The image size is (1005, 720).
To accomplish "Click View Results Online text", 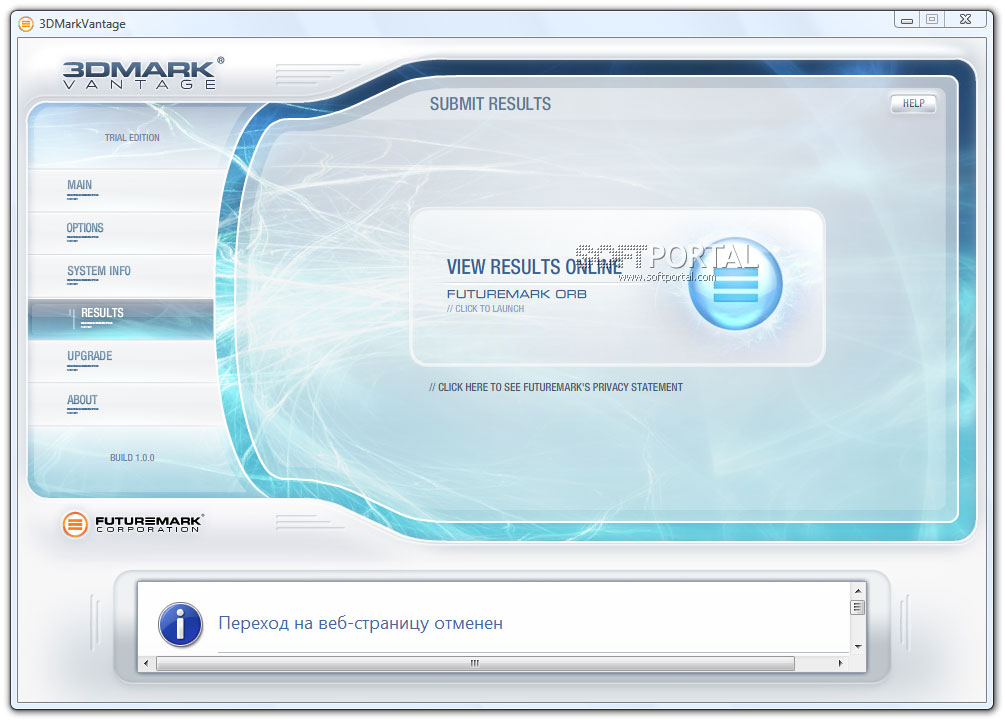I will (x=535, y=267).
